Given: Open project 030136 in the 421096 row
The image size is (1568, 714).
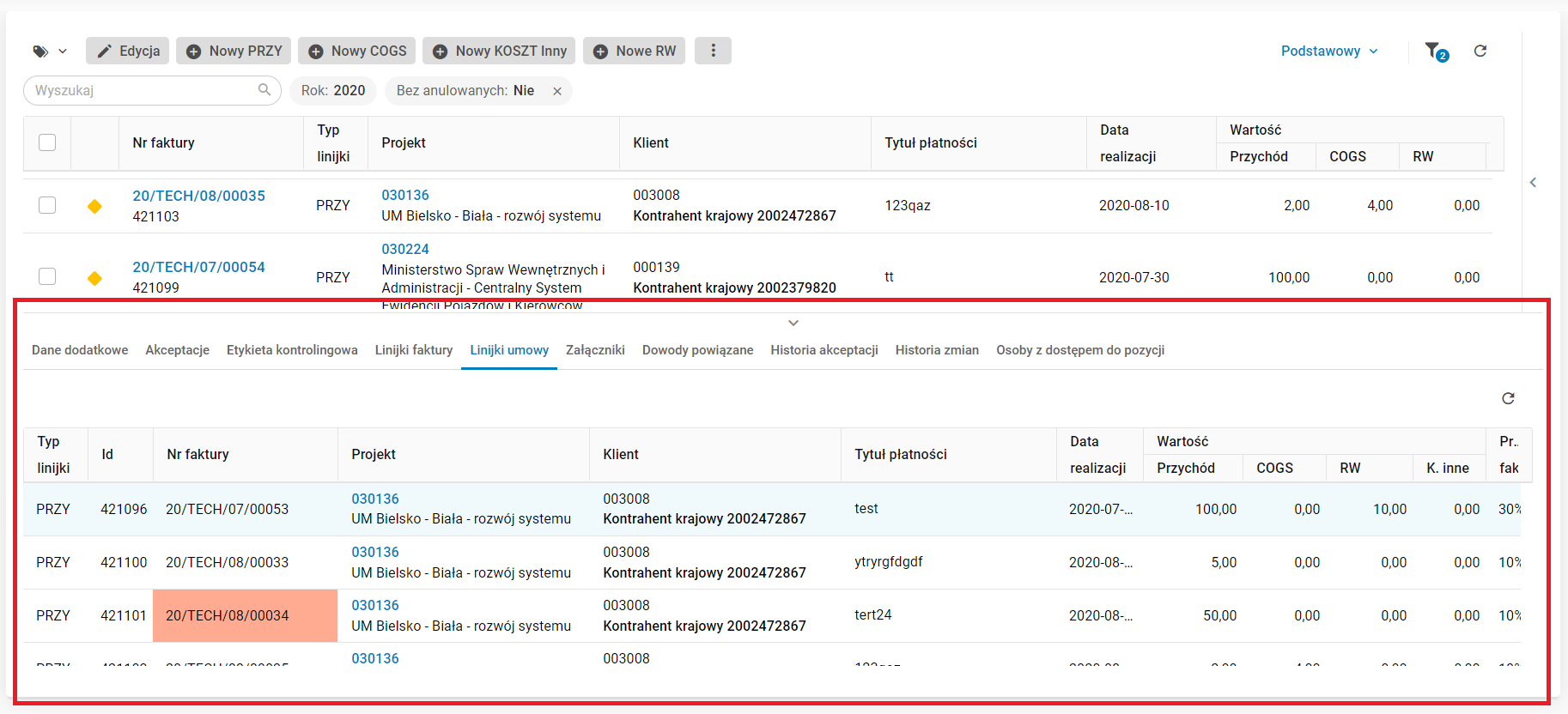Looking at the screenshot, I should (375, 499).
